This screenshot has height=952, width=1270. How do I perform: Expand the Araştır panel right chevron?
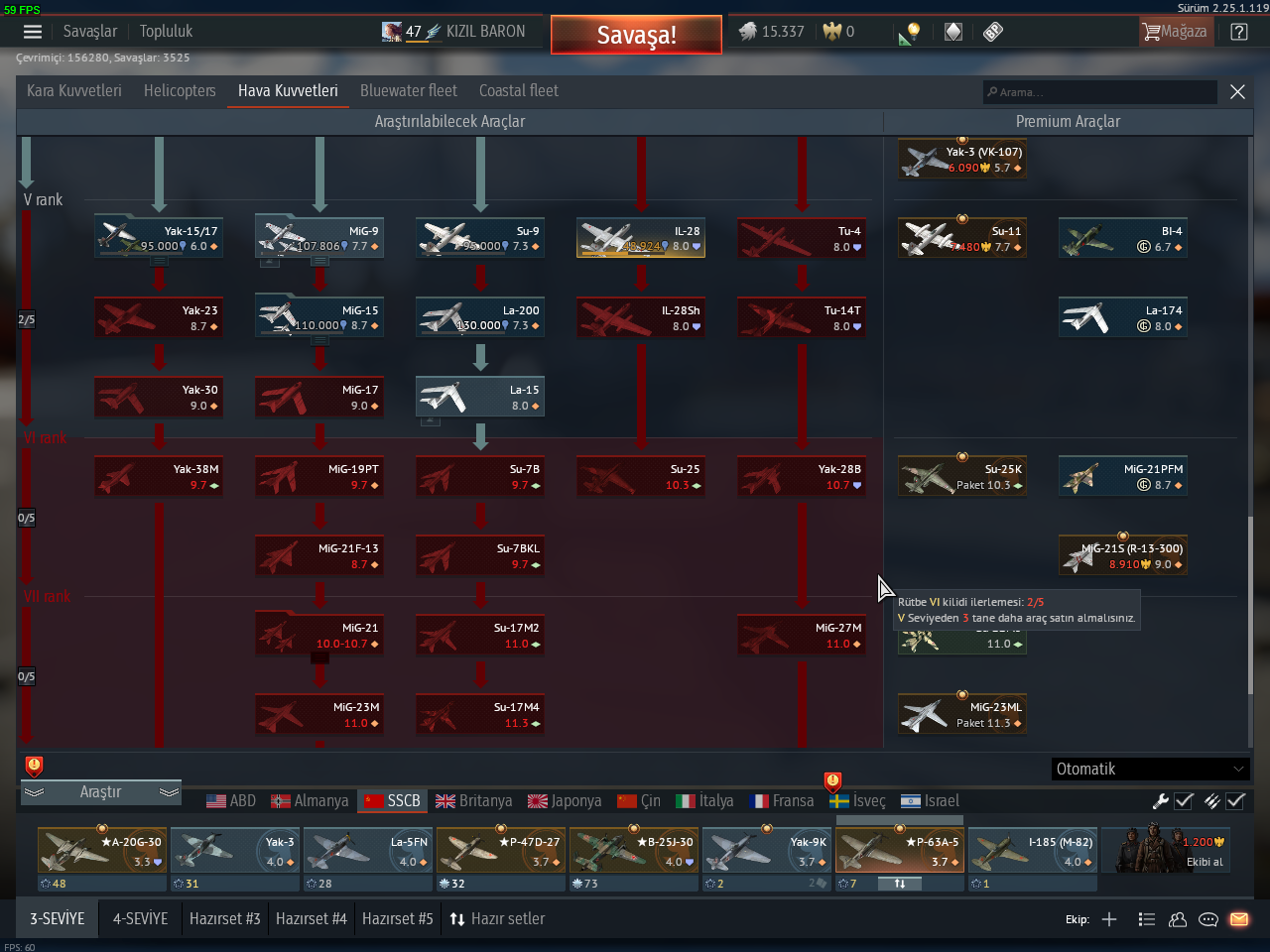tap(169, 792)
